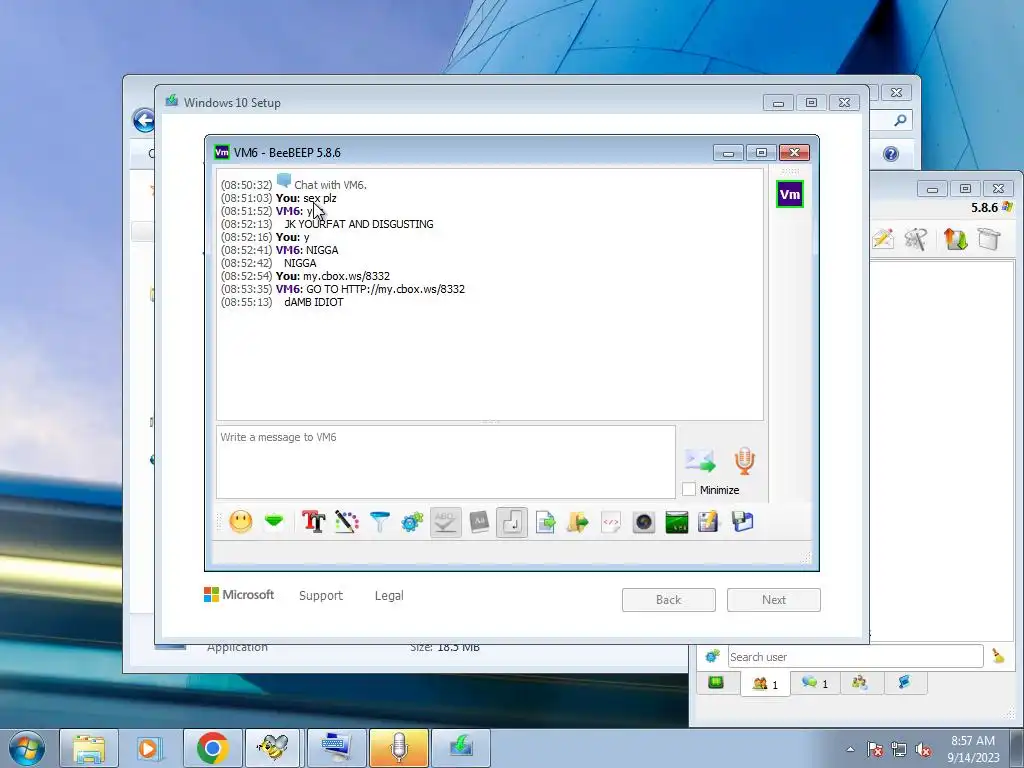Image resolution: width=1024 pixels, height=768 pixels.
Task: Toggle the dictionary word completer book icon
Action: coord(479,522)
